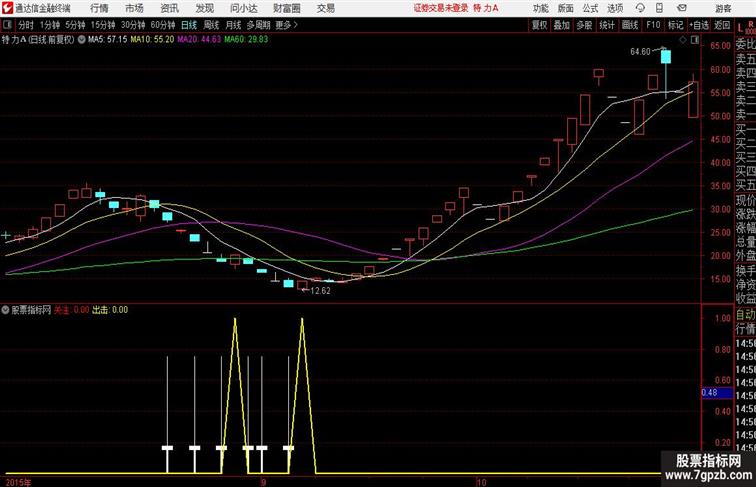
Task: Click the 2015年 date axis label
Action: click(x=18, y=482)
